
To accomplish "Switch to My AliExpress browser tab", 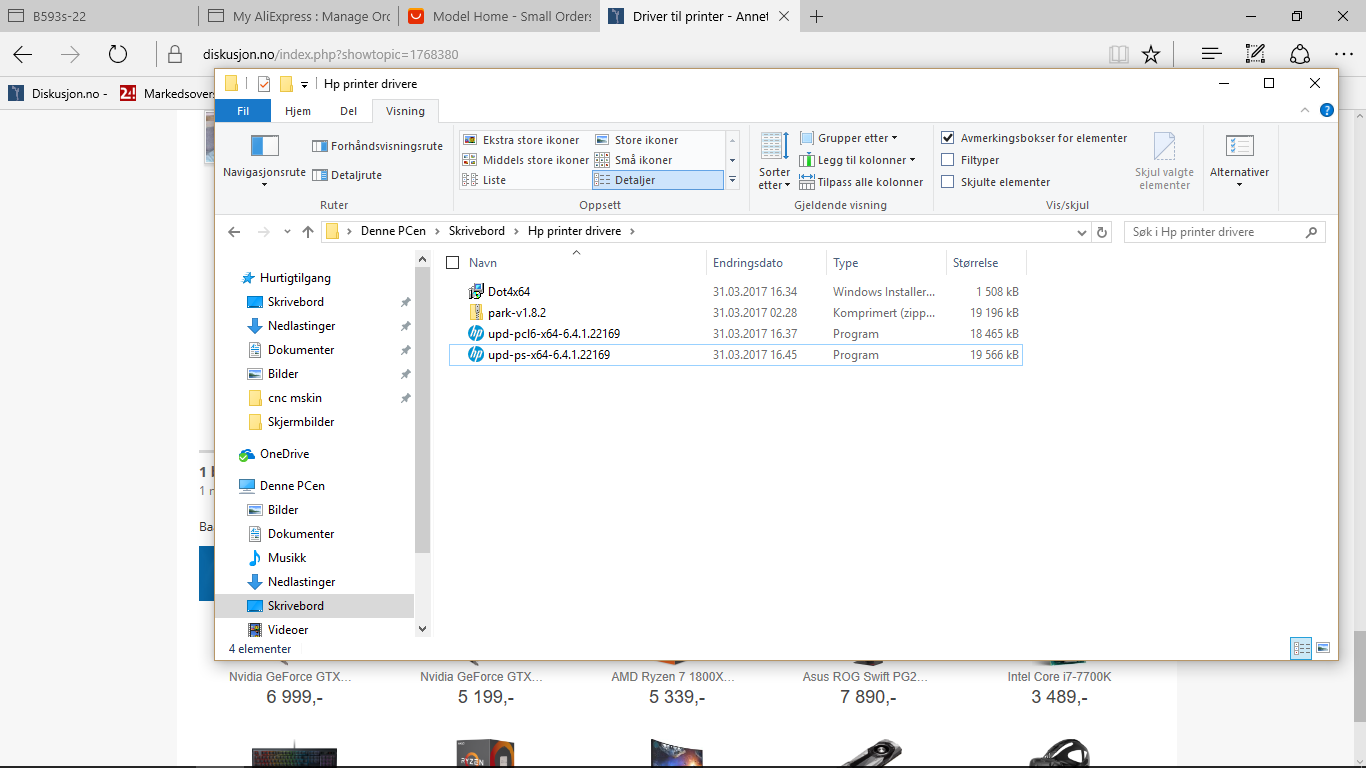I will pos(298,16).
